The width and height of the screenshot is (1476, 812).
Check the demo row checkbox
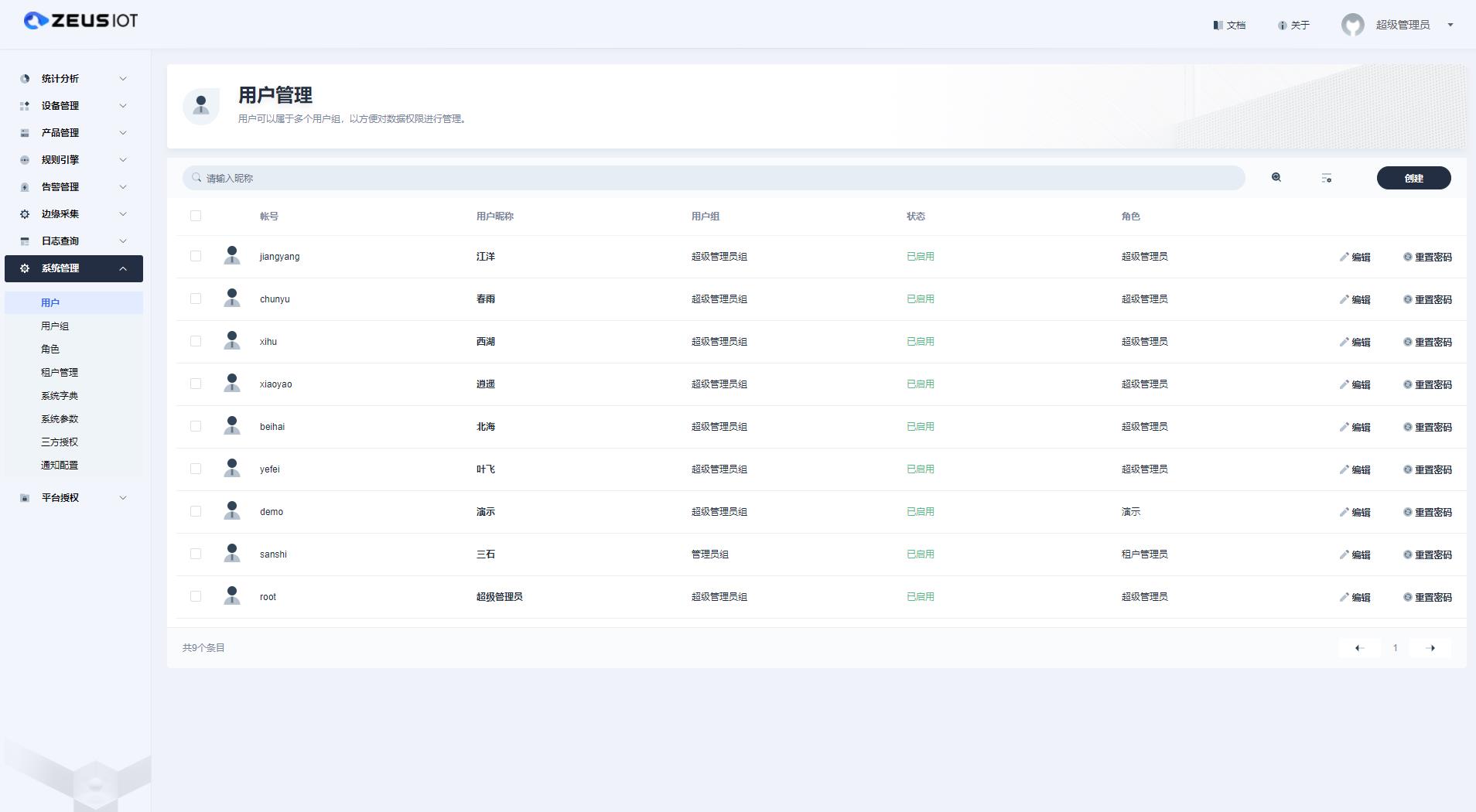click(x=196, y=511)
